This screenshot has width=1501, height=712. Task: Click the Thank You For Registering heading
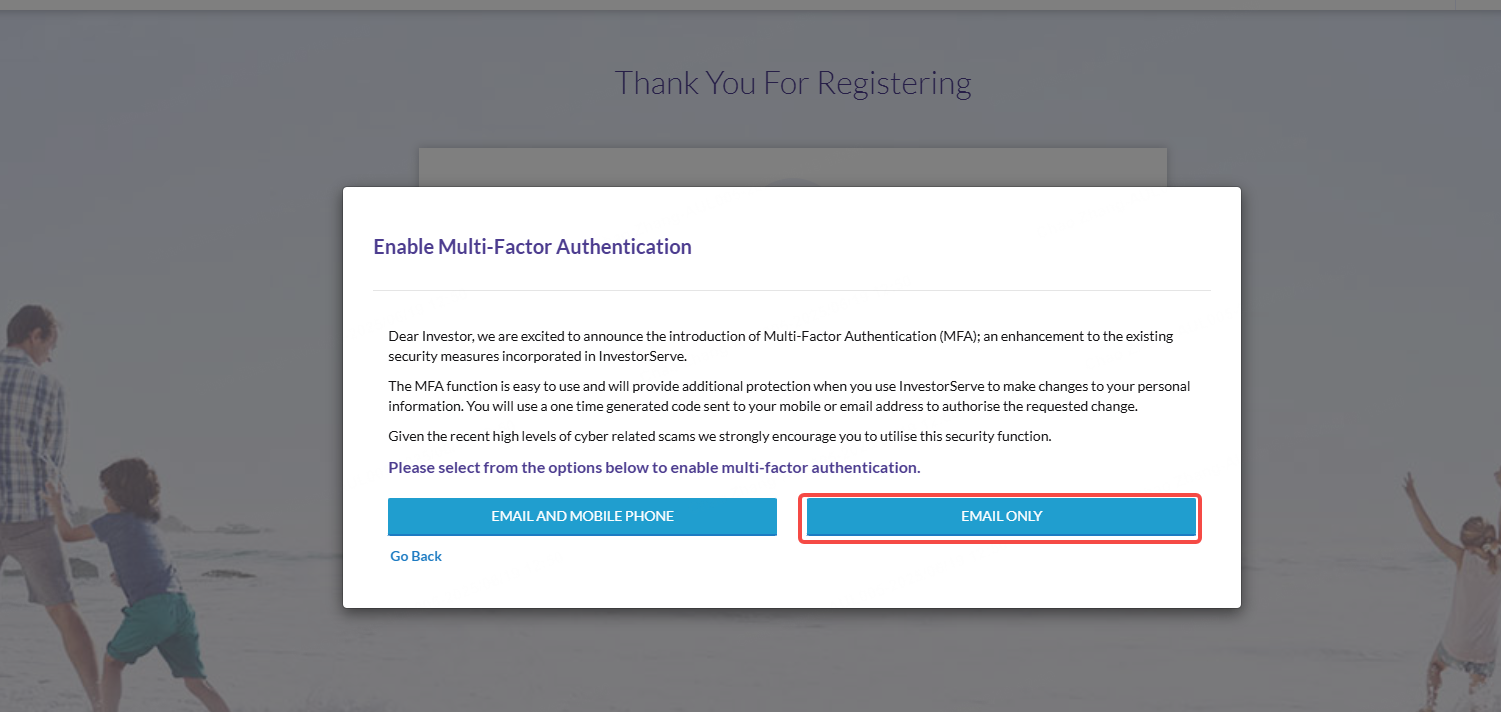coord(793,83)
